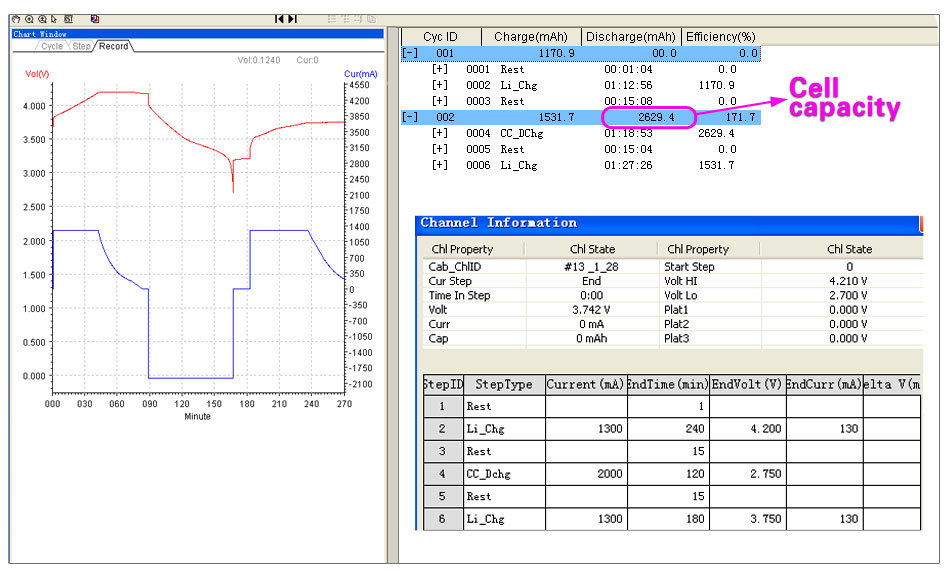Image resolution: width=950 pixels, height=571 pixels.
Task: Collapse cycle 002 row
Action: coord(410,117)
